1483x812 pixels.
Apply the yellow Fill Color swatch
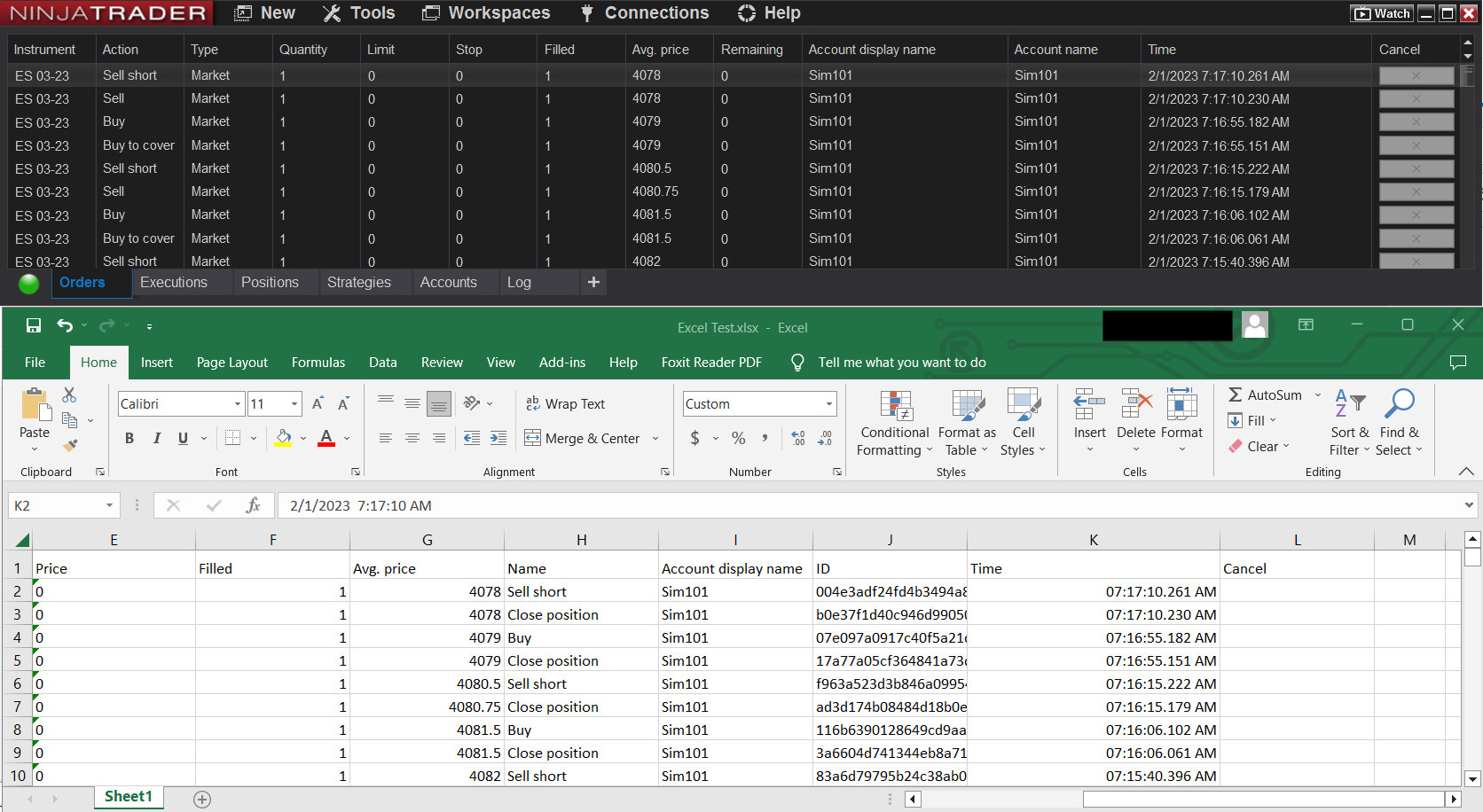[284, 438]
